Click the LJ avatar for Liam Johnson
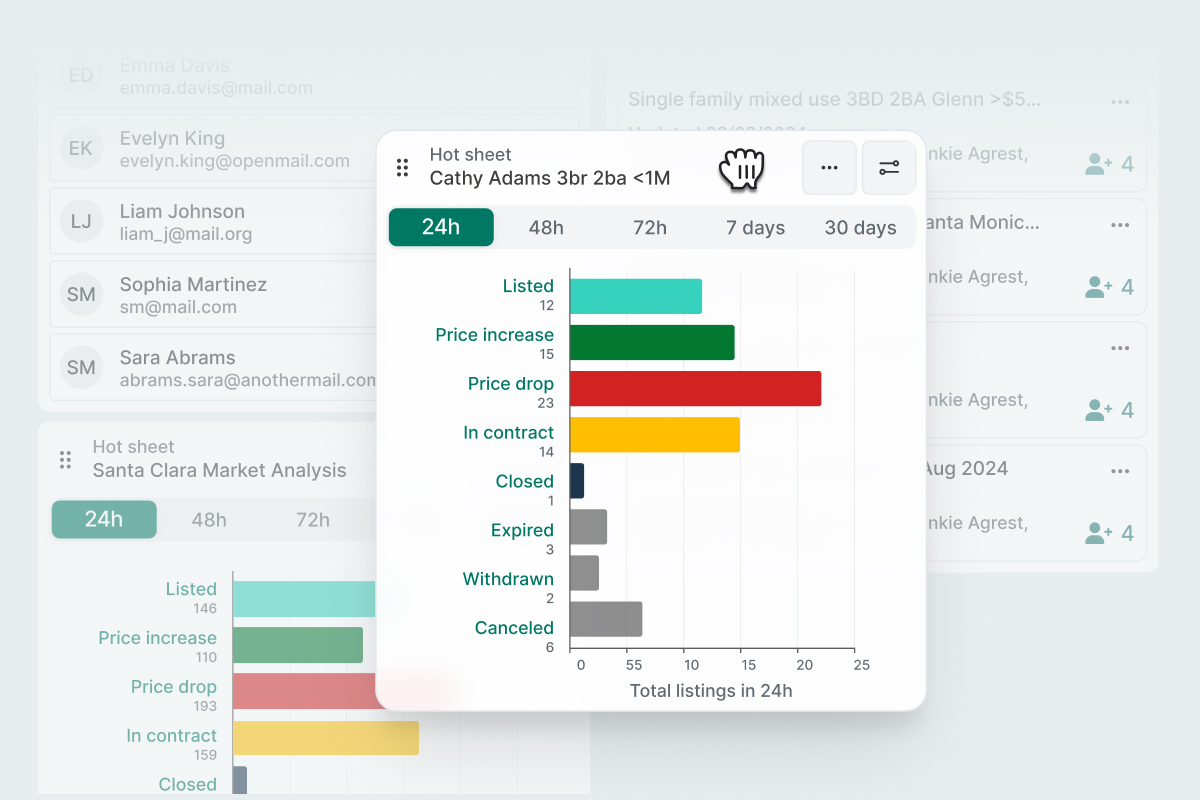Viewport: 1200px width, 800px height. (x=81, y=222)
